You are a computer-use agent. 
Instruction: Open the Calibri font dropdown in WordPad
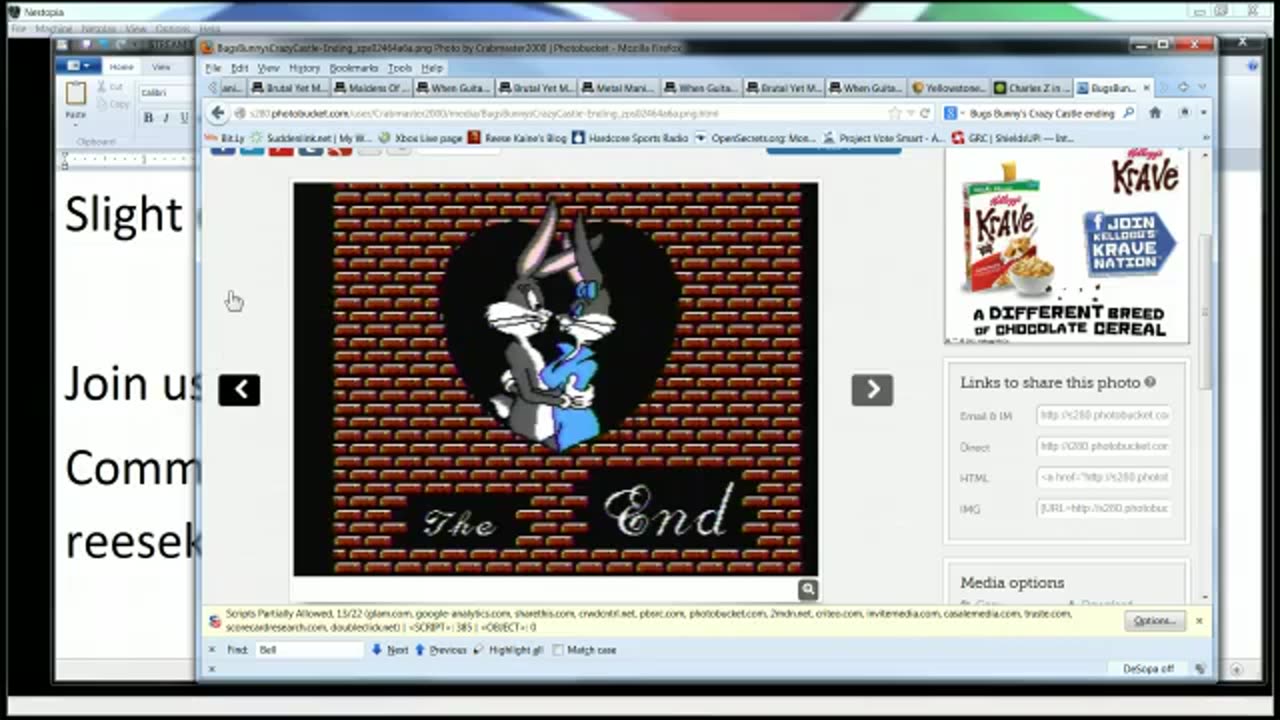pyautogui.click(x=166, y=93)
